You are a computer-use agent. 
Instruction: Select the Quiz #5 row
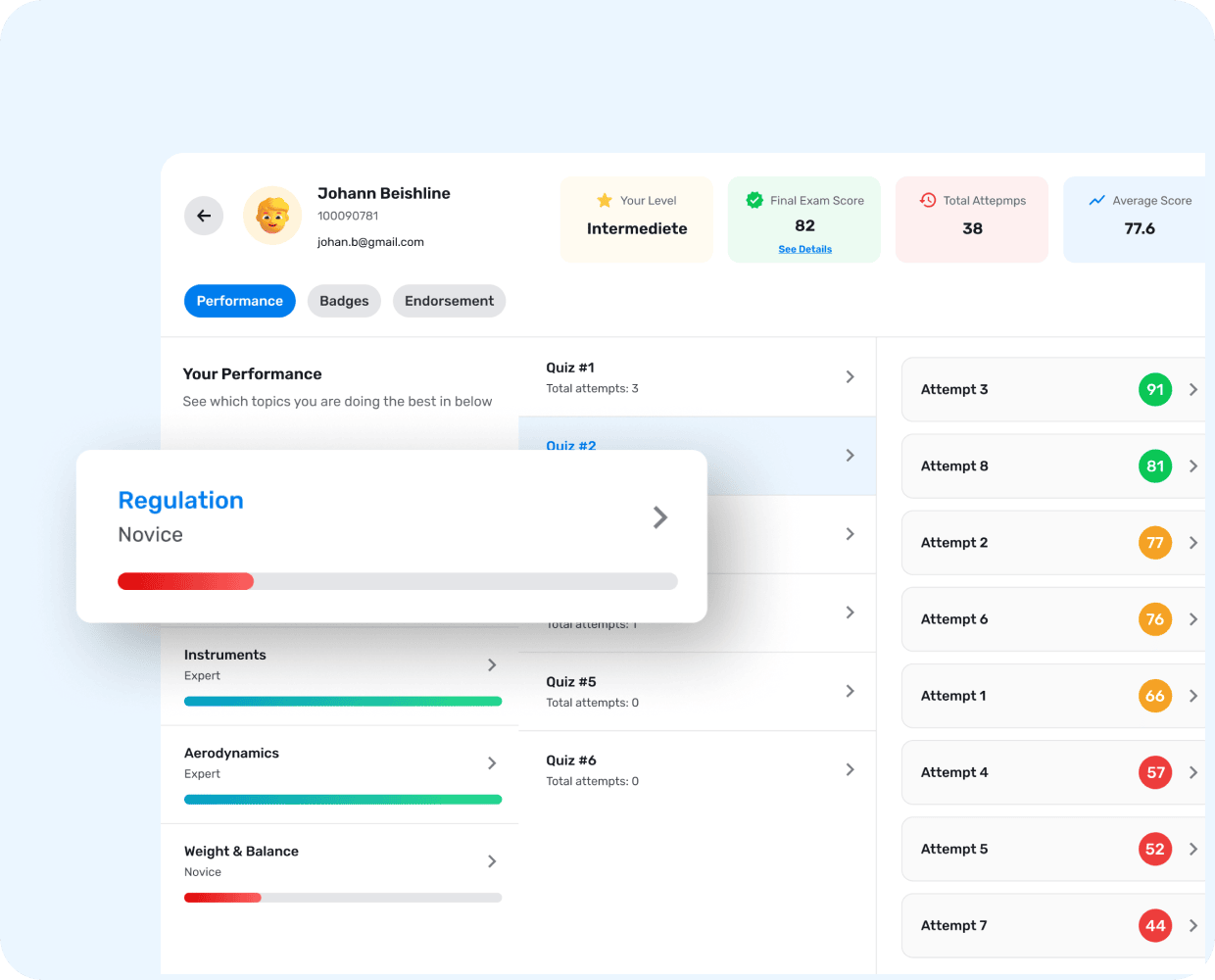[696, 691]
